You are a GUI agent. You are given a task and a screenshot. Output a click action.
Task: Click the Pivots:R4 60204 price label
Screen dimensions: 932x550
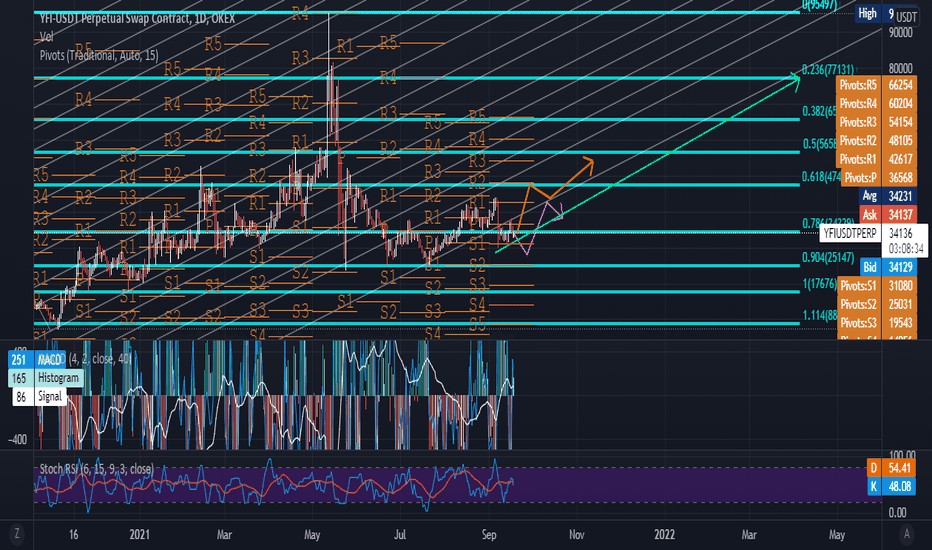pos(876,103)
